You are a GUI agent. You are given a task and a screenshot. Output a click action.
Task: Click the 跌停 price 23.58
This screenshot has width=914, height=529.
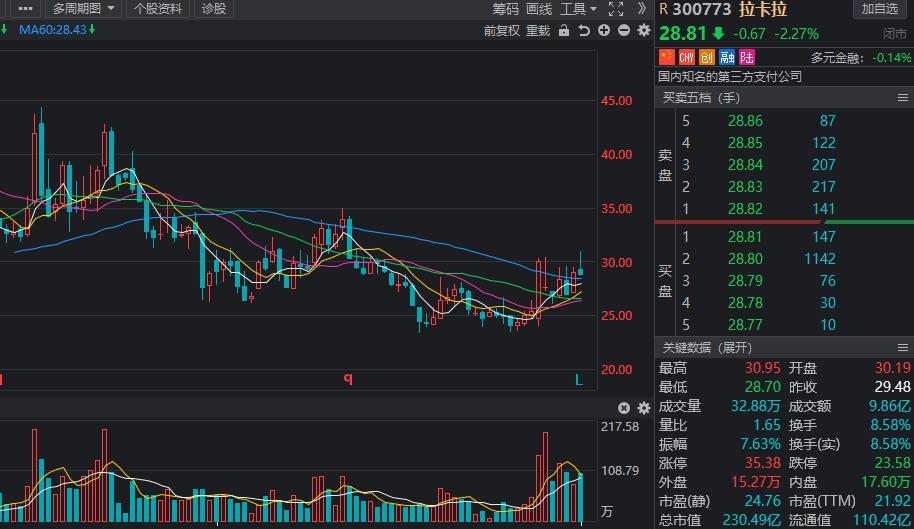(892, 463)
